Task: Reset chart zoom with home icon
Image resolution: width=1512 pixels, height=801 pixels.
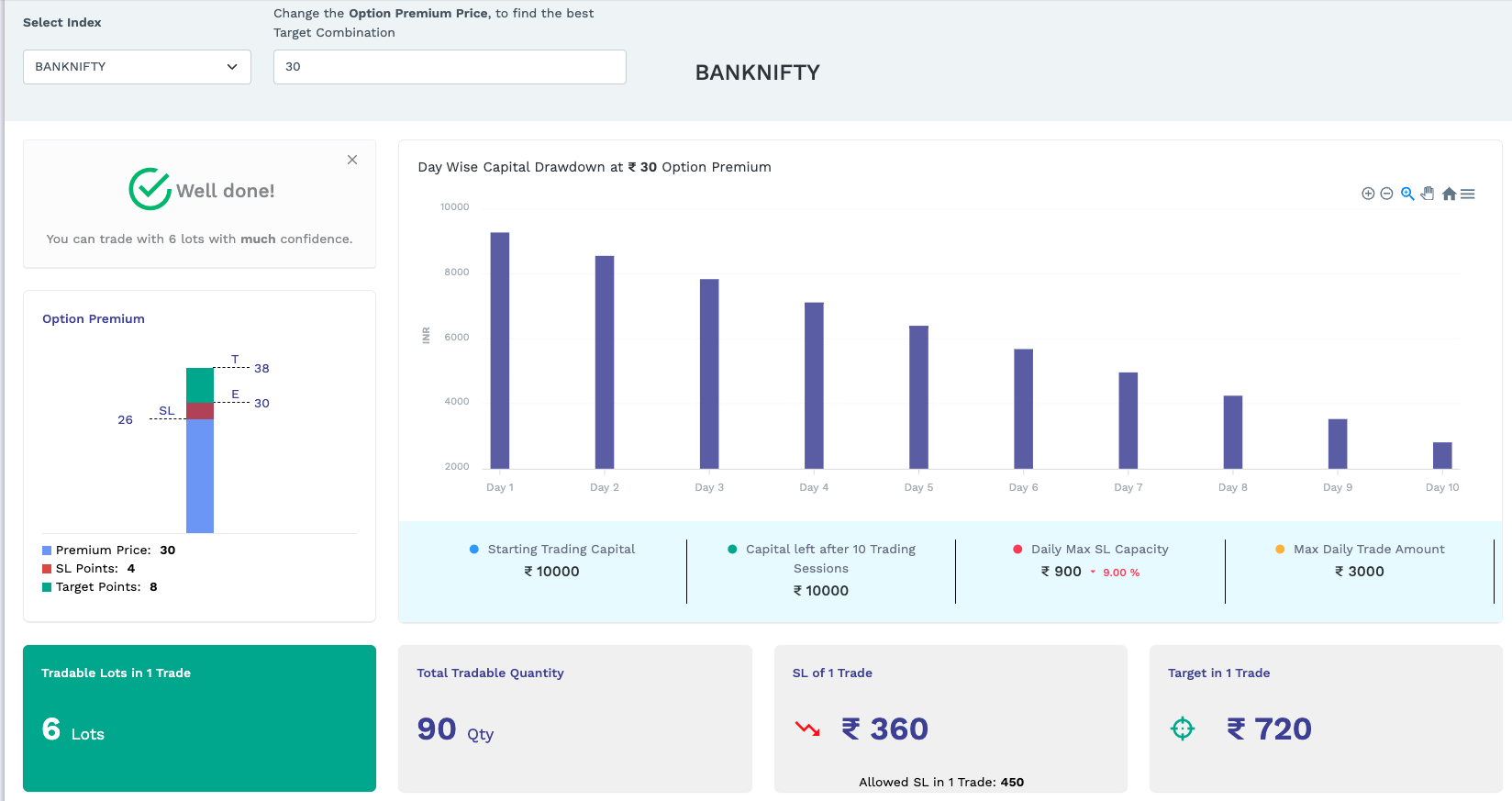Action: click(x=1449, y=194)
